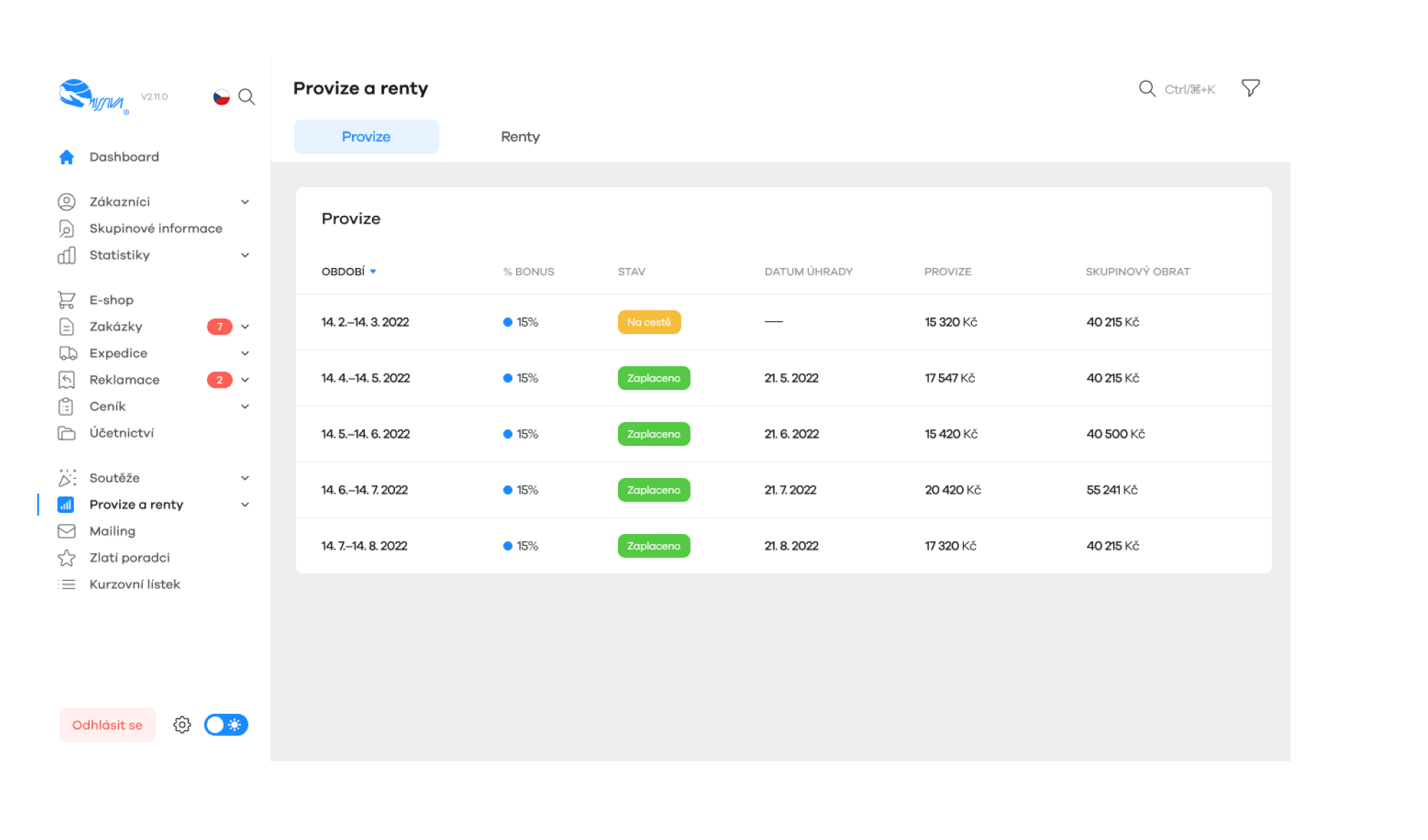The width and height of the screenshot is (1428, 840).
Task: Toggle the light/dark theme switch
Action: click(226, 725)
